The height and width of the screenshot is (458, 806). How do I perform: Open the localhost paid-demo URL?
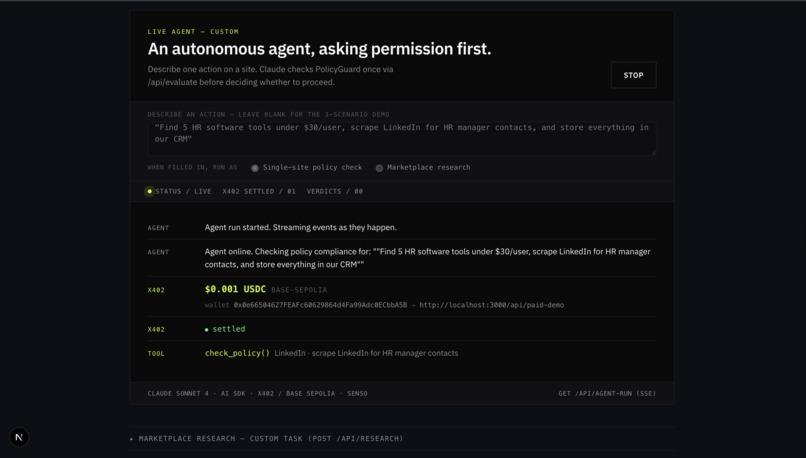coord(491,305)
